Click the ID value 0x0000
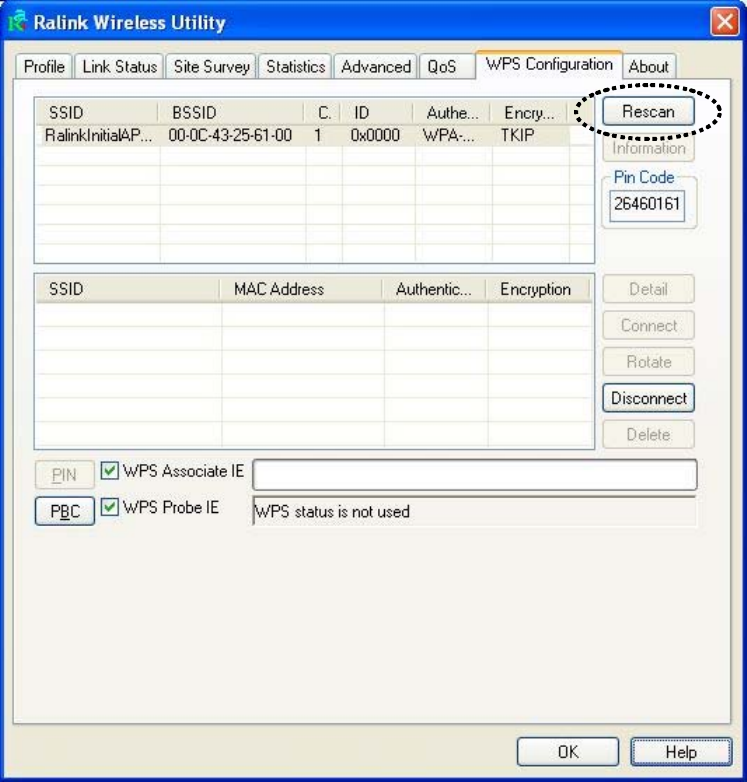This screenshot has height=782, width=747. pos(375,135)
